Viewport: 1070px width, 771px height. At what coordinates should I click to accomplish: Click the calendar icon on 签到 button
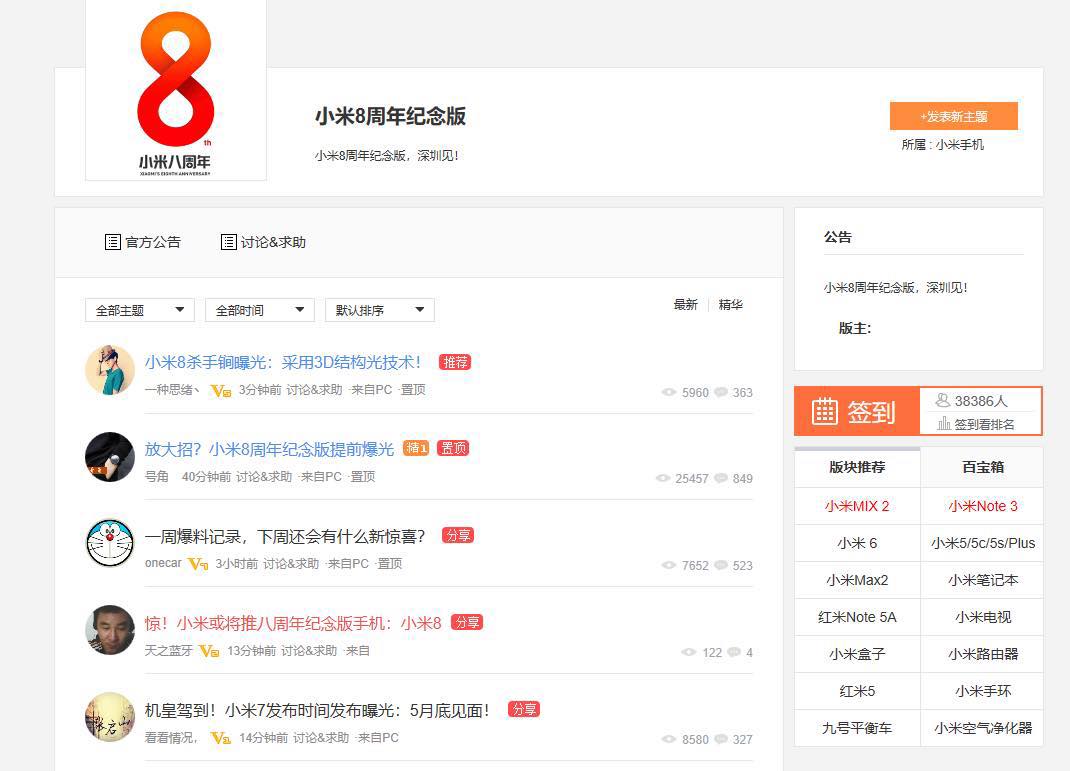[824, 411]
